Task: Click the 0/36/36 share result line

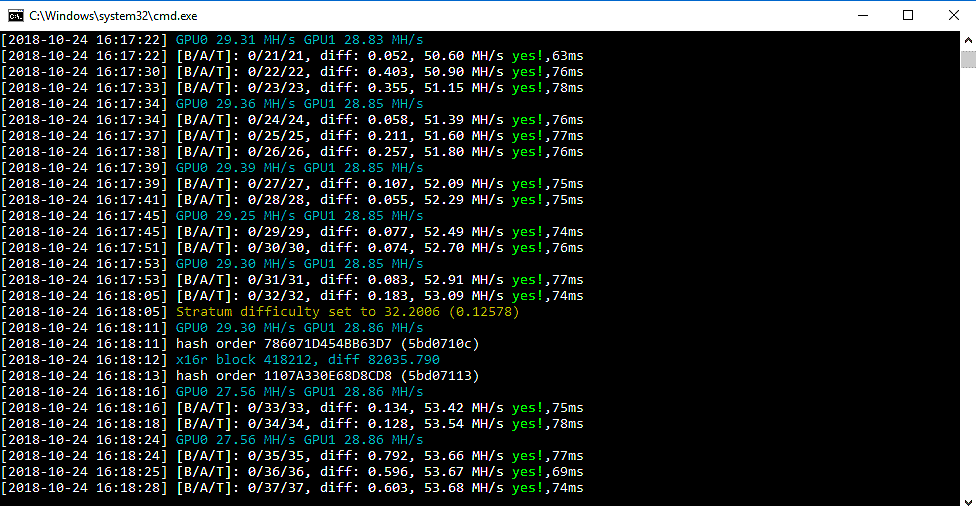Action: [293, 472]
